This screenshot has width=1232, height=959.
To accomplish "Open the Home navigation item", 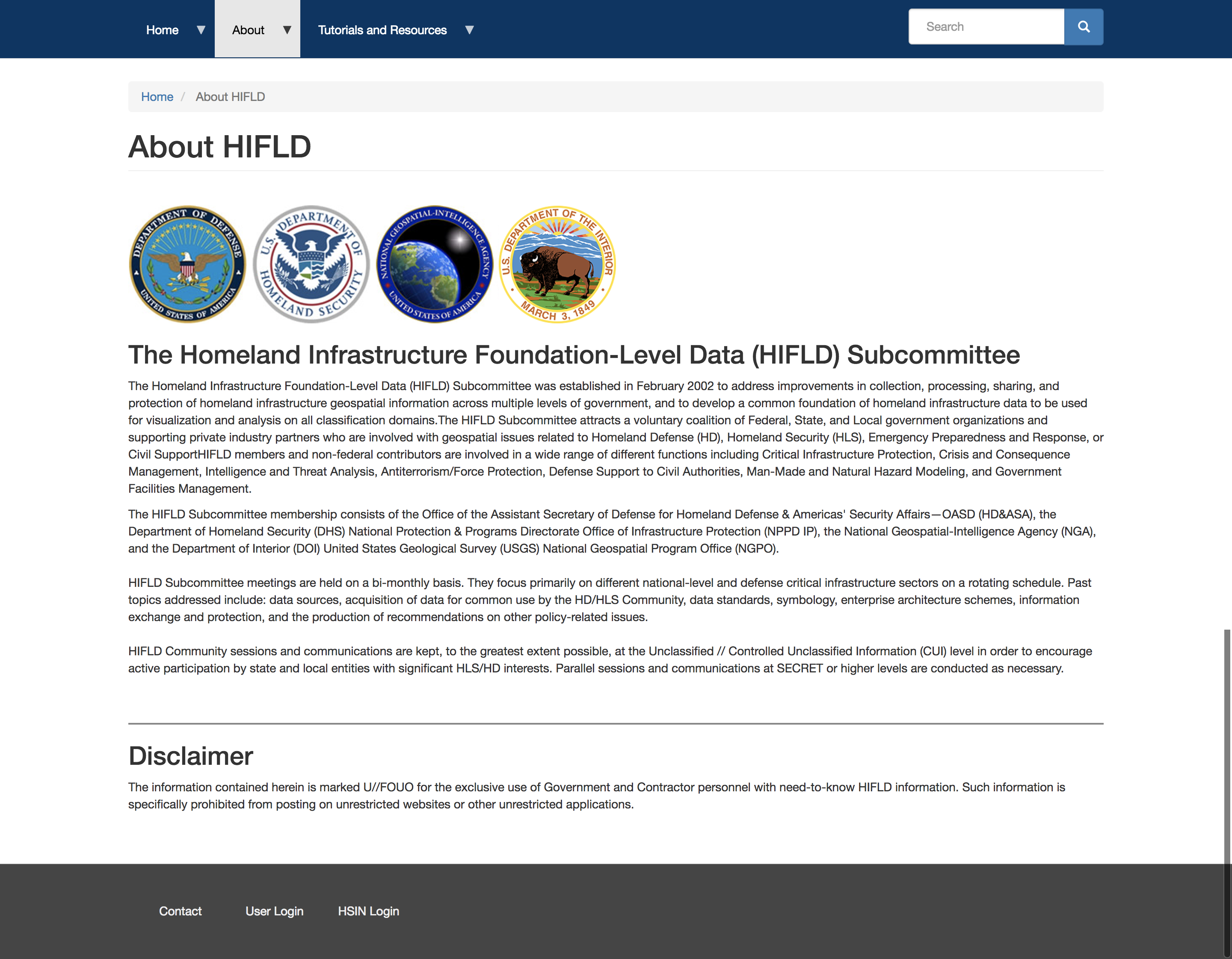I will (162, 30).
